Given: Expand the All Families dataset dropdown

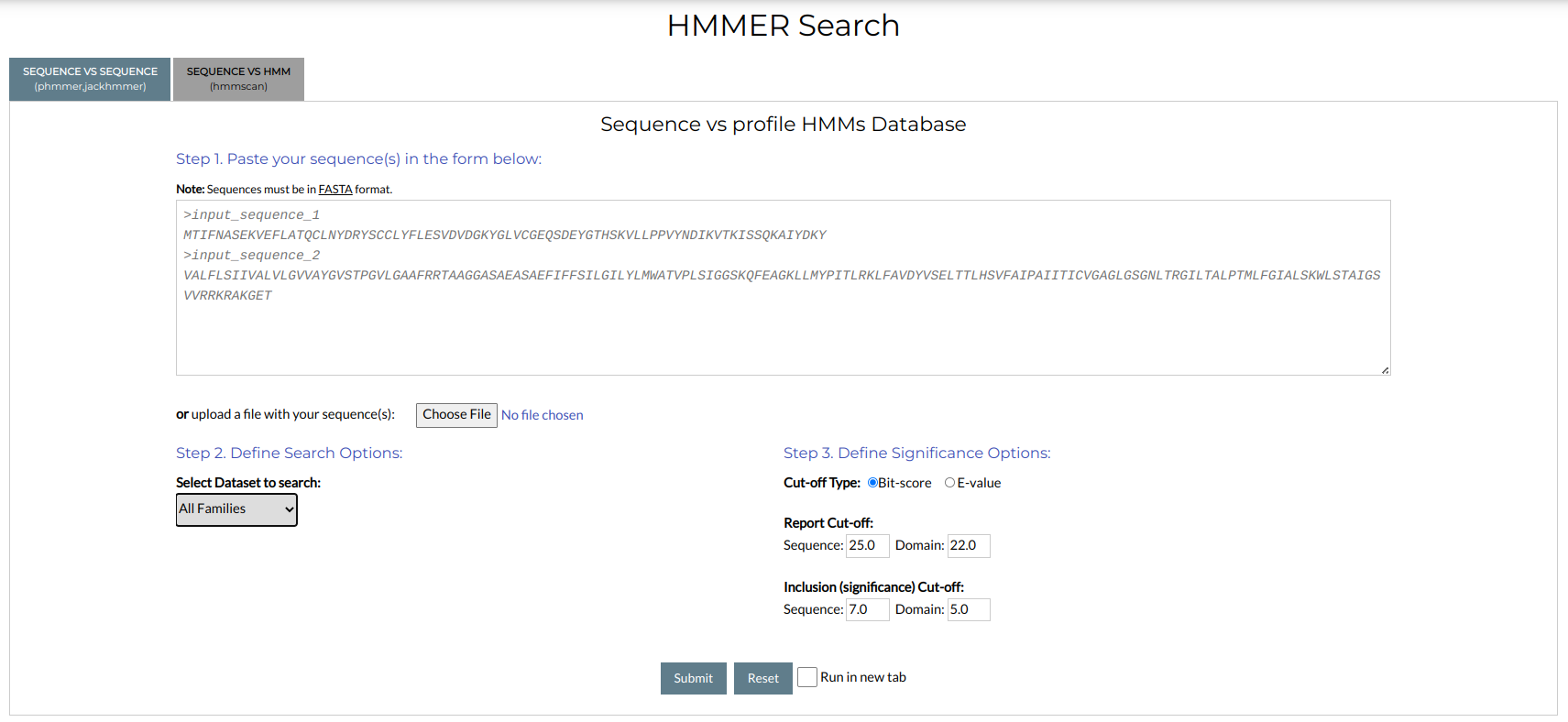Looking at the screenshot, I should point(236,509).
